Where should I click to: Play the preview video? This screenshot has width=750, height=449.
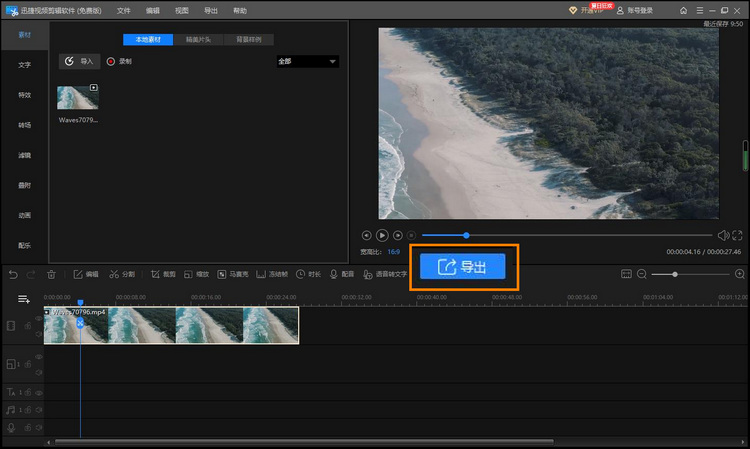click(x=382, y=235)
